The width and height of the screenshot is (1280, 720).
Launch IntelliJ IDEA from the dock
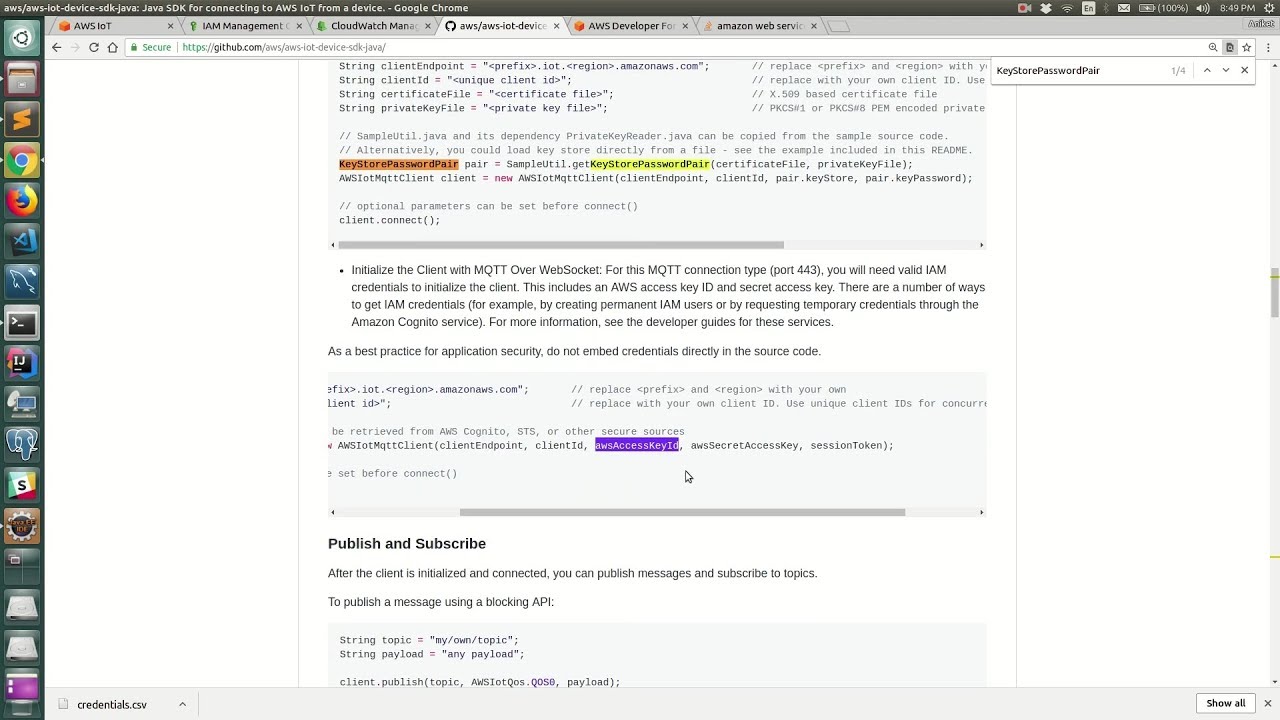pos(22,363)
